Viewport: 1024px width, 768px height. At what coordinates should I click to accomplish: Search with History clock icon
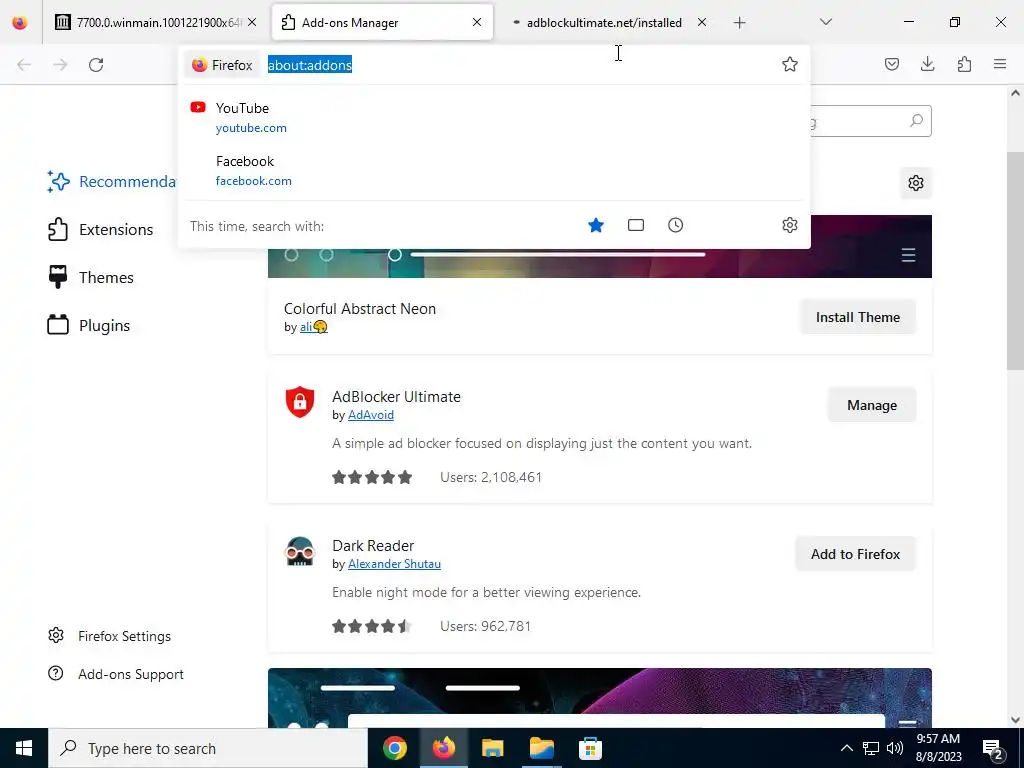pyautogui.click(x=675, y=225)
